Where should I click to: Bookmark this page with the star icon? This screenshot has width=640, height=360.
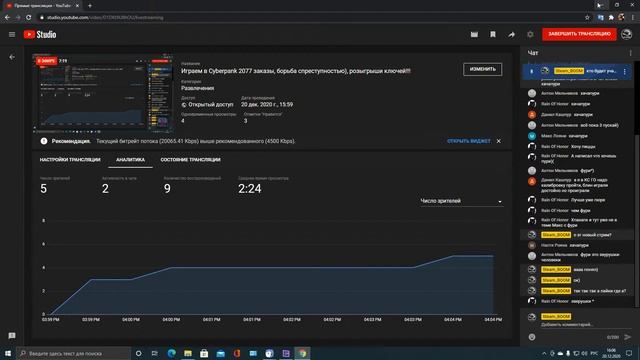[587, 18]
